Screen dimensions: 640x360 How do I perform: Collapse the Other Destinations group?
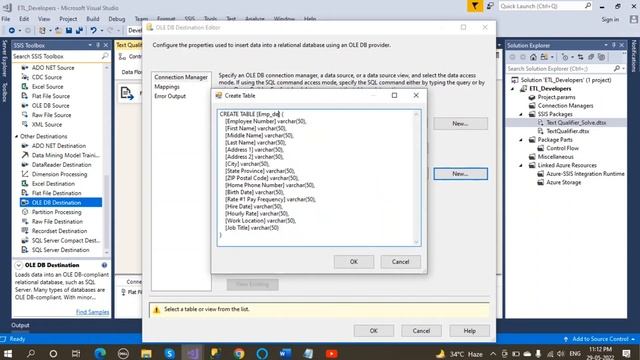(16, 136)
